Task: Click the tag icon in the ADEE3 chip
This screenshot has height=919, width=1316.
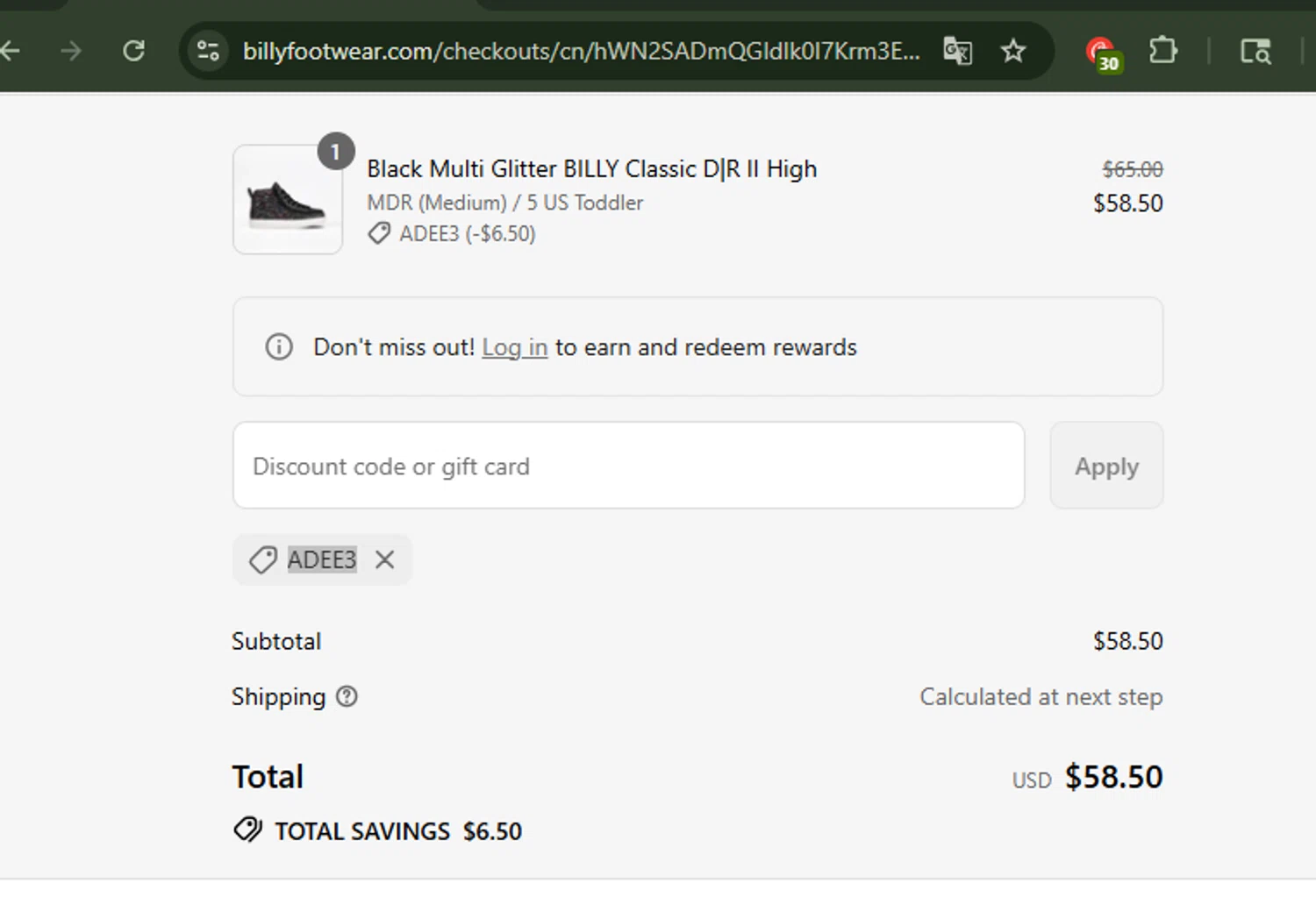Action: [262, 559]
